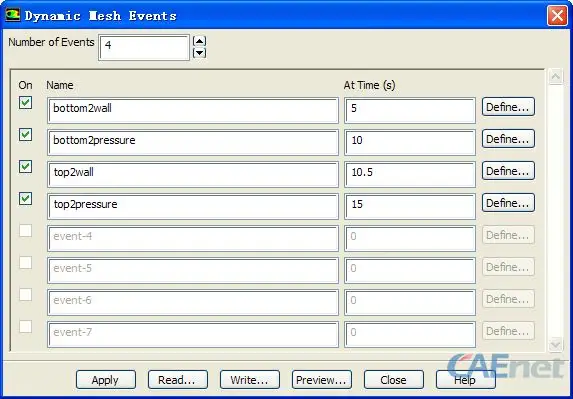Click the events list scroll down arrow
This screenshot has width=573, height=399.
[555, 345]
